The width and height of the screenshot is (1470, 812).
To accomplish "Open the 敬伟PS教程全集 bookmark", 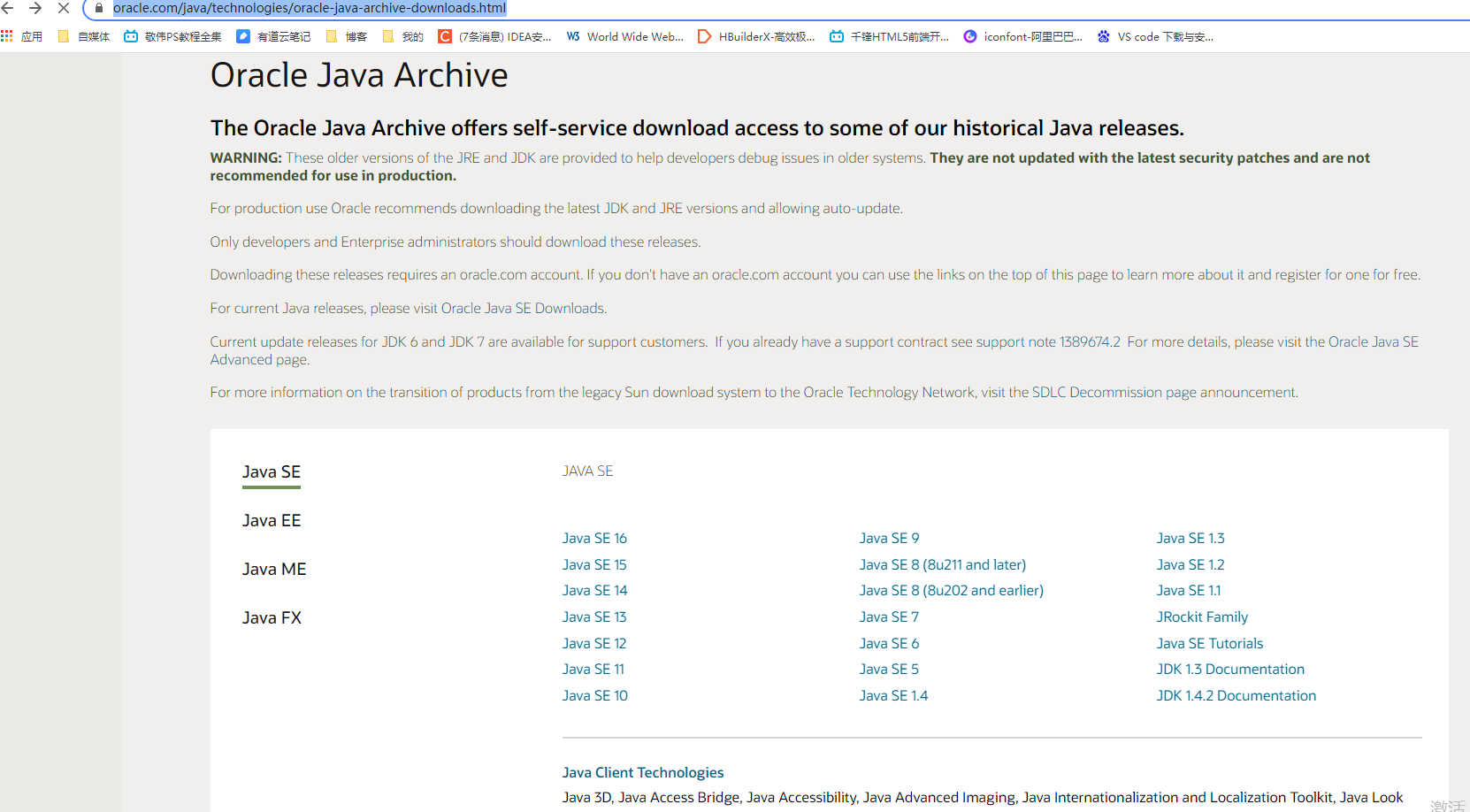I will point(173,36).
